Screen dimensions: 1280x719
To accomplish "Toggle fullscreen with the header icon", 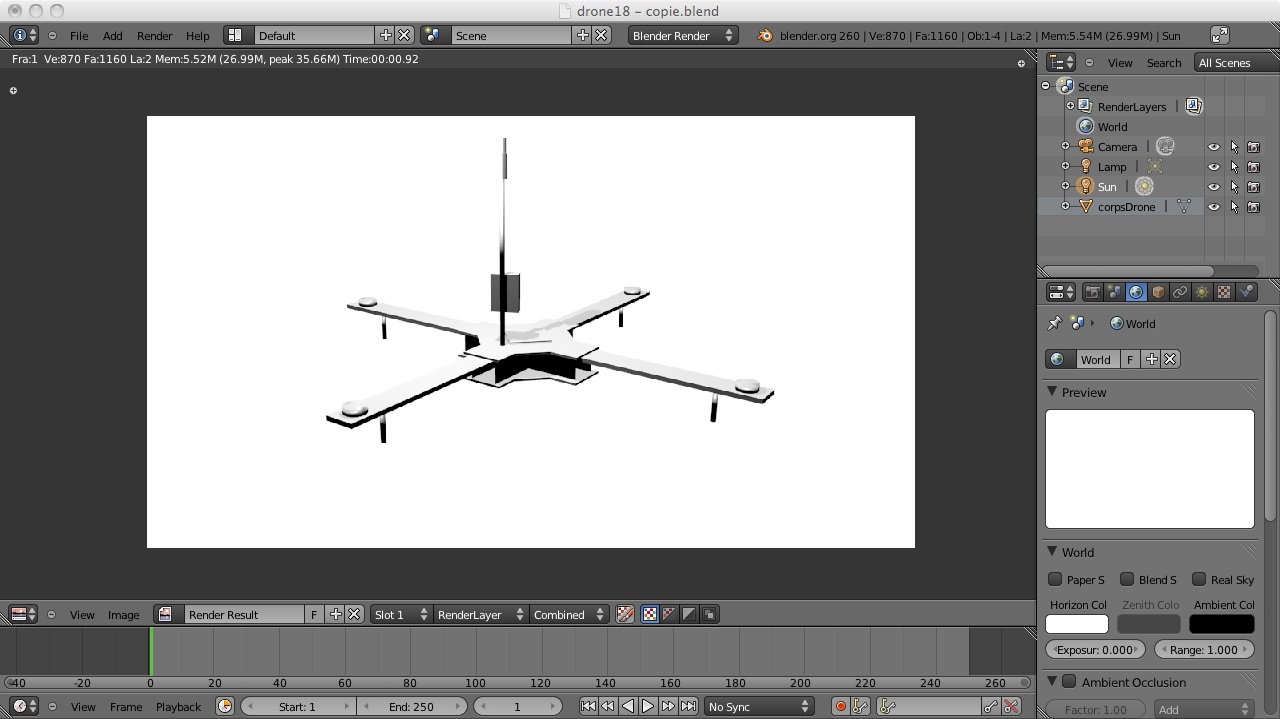I will (1220, 35).
